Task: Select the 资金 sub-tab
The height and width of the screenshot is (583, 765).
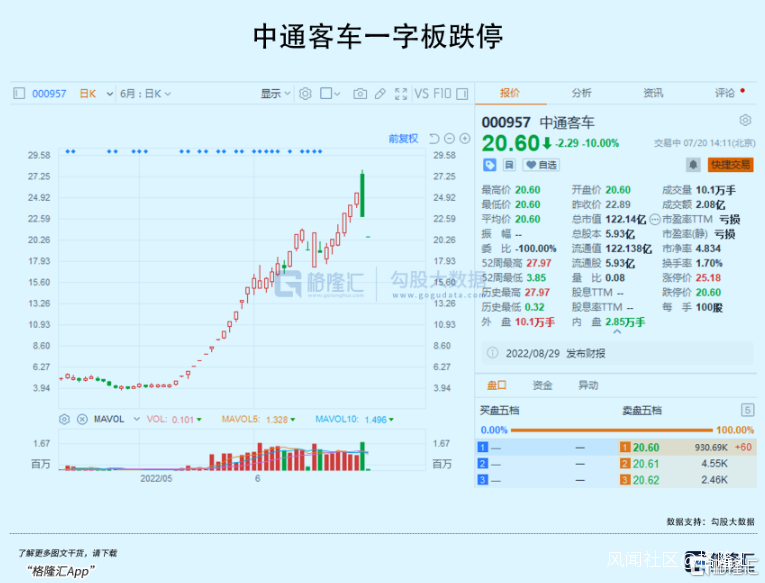Action: [x=542, y=385]
